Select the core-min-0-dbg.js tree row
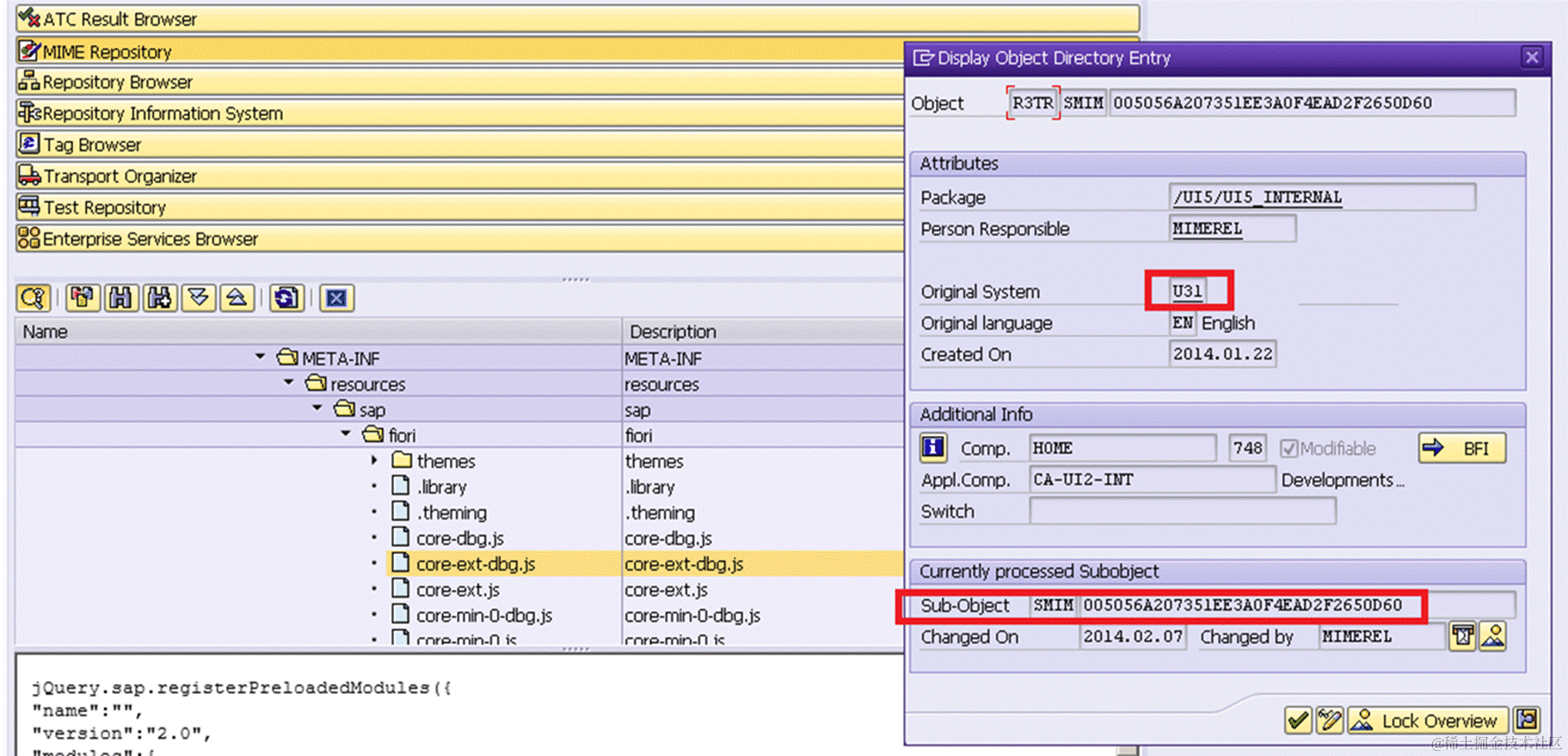This screenshot has width=1568, height=756. tap(459, 615)
